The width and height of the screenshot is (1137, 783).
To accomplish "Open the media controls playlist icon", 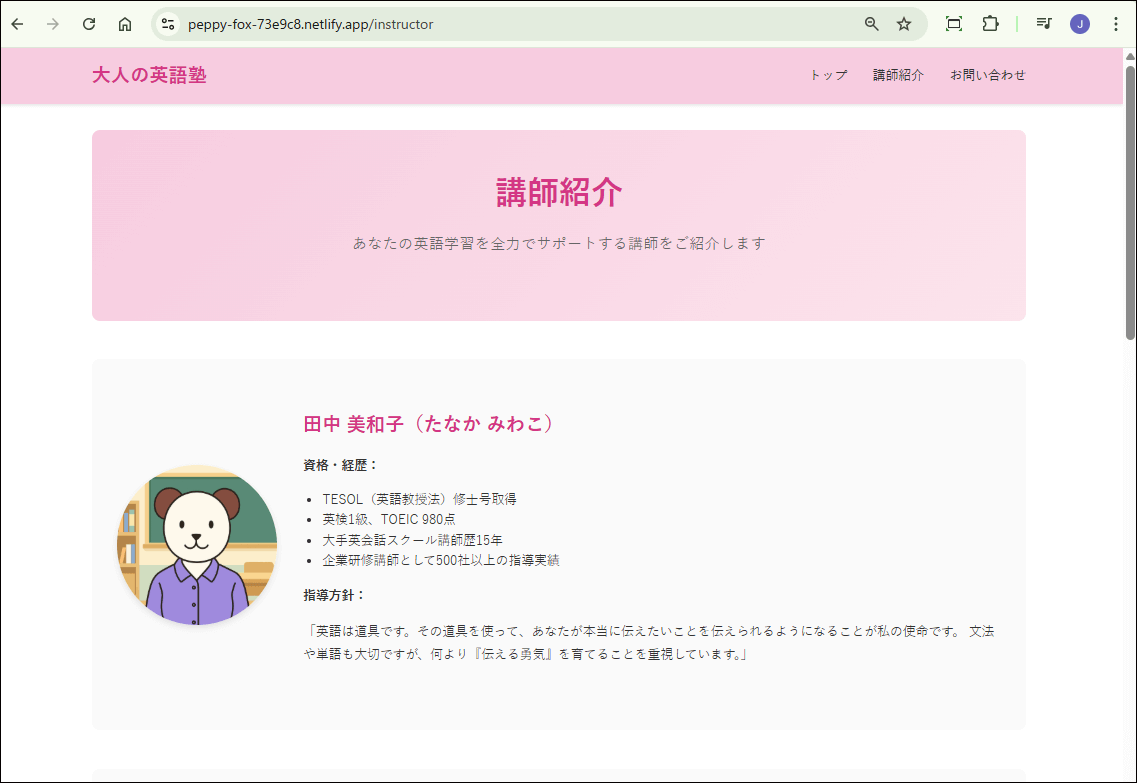I will click(1043, 23).
